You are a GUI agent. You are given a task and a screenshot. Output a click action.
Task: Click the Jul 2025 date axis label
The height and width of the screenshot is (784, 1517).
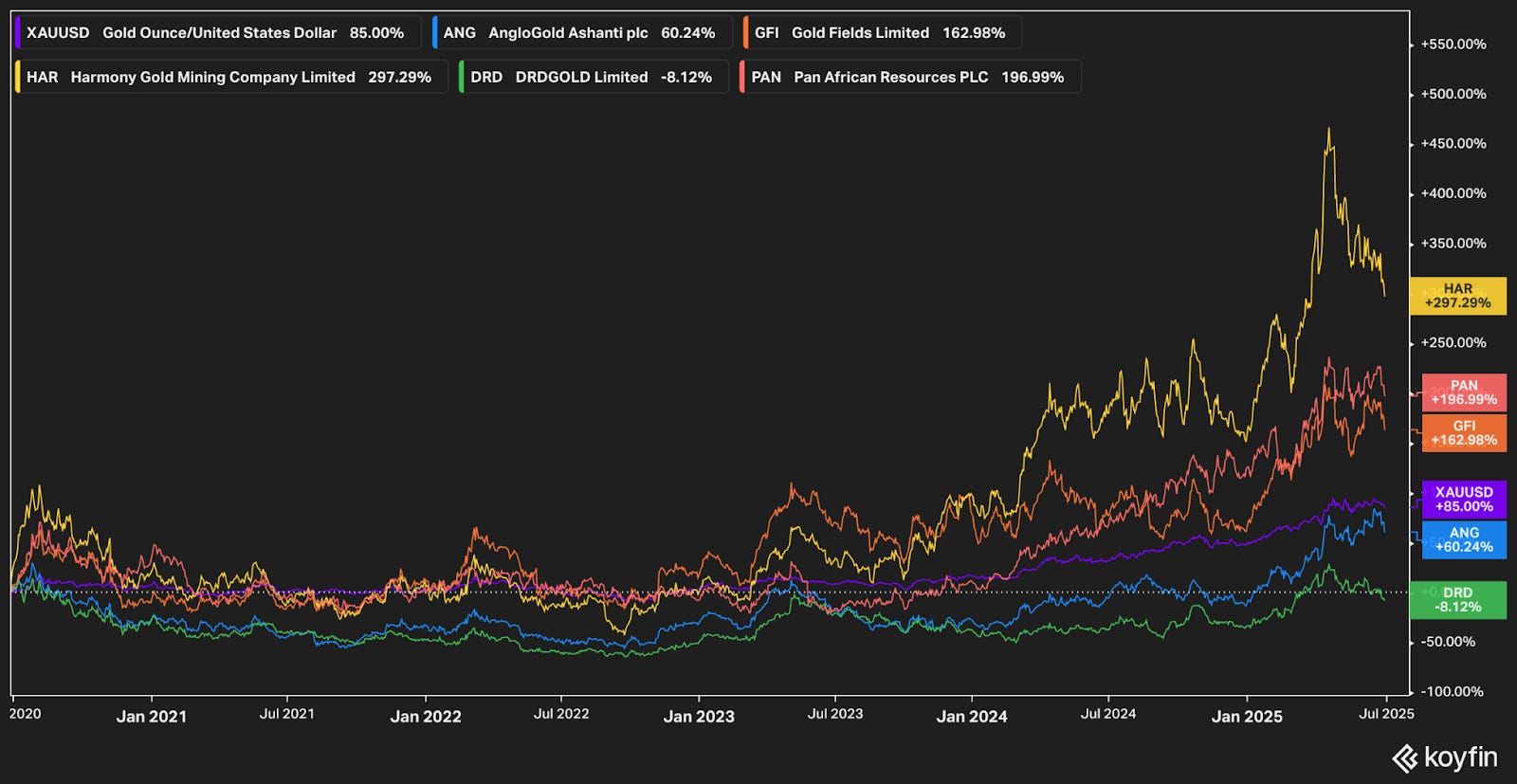[x=1386, y=714]
